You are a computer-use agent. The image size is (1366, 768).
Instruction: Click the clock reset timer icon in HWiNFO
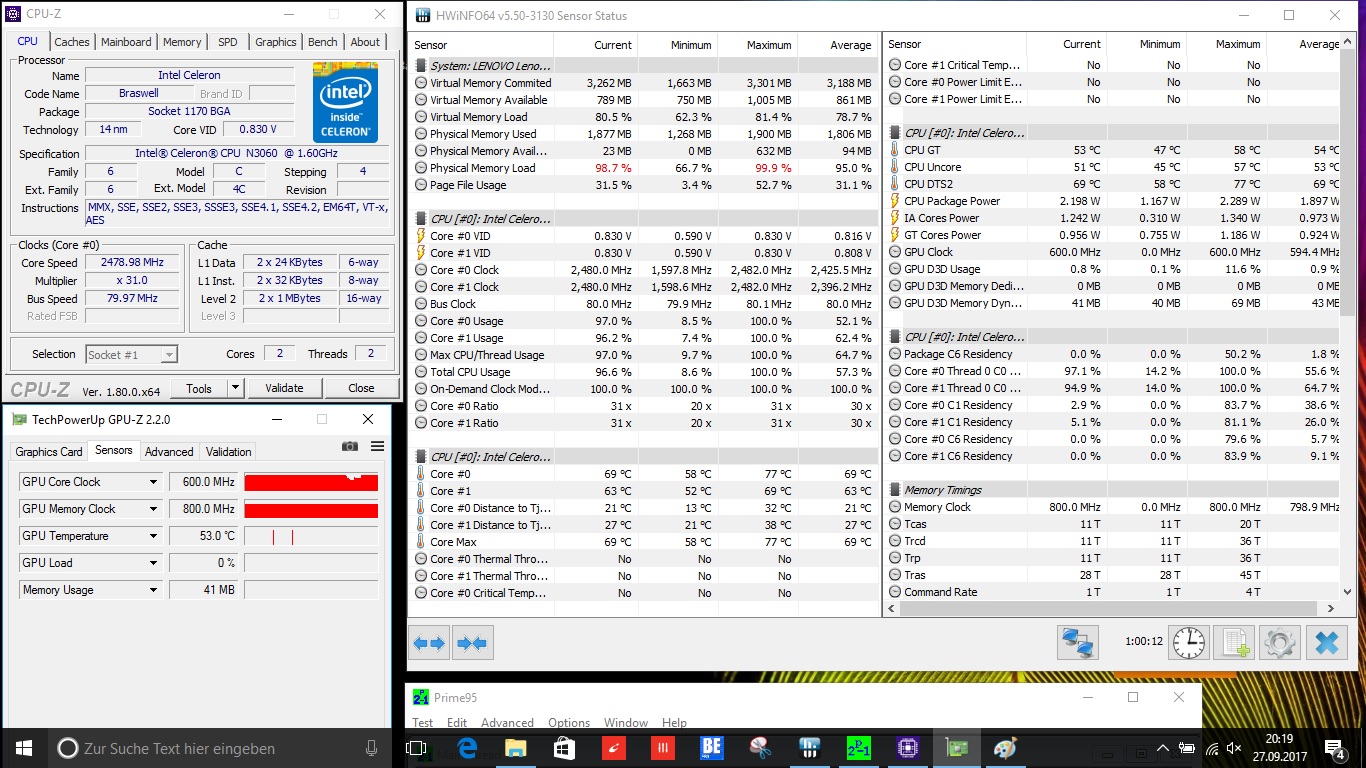tap(1188, 643)
